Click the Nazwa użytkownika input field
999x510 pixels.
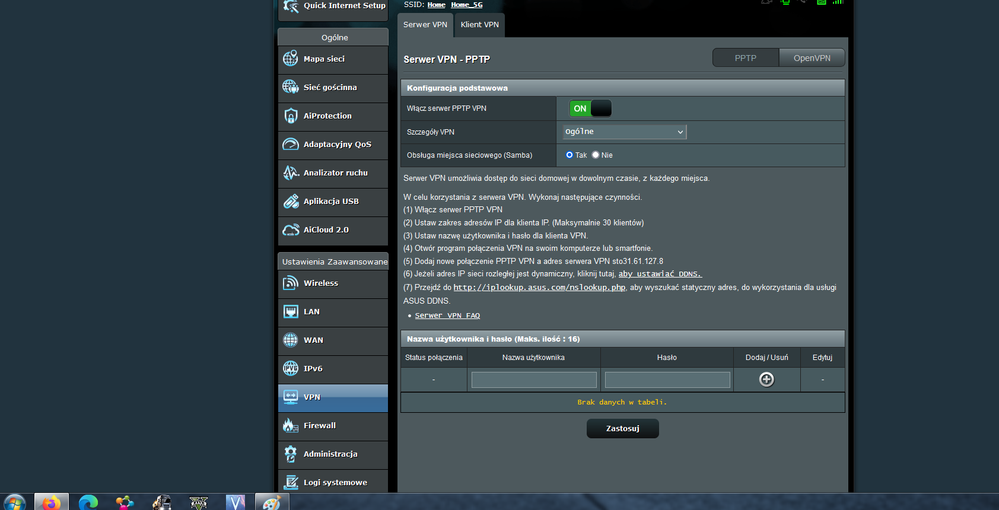coord(534,380)
